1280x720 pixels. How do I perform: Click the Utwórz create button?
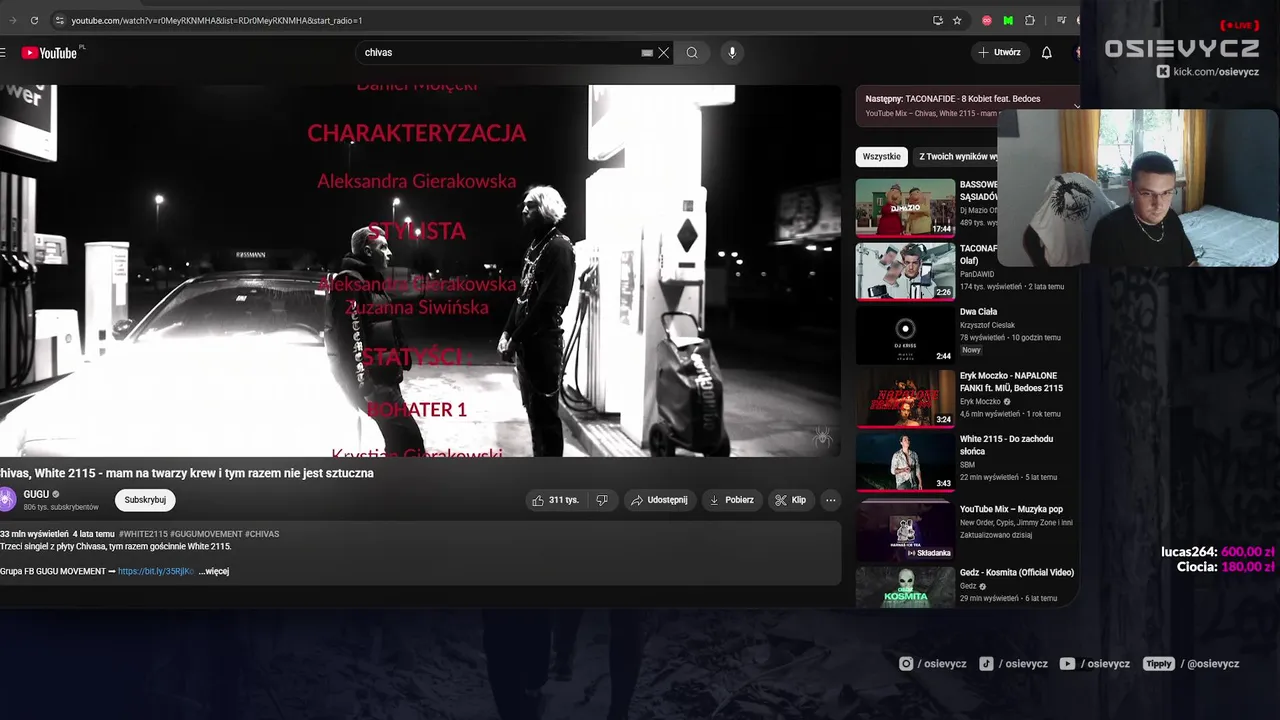[x=1000, y=53]
